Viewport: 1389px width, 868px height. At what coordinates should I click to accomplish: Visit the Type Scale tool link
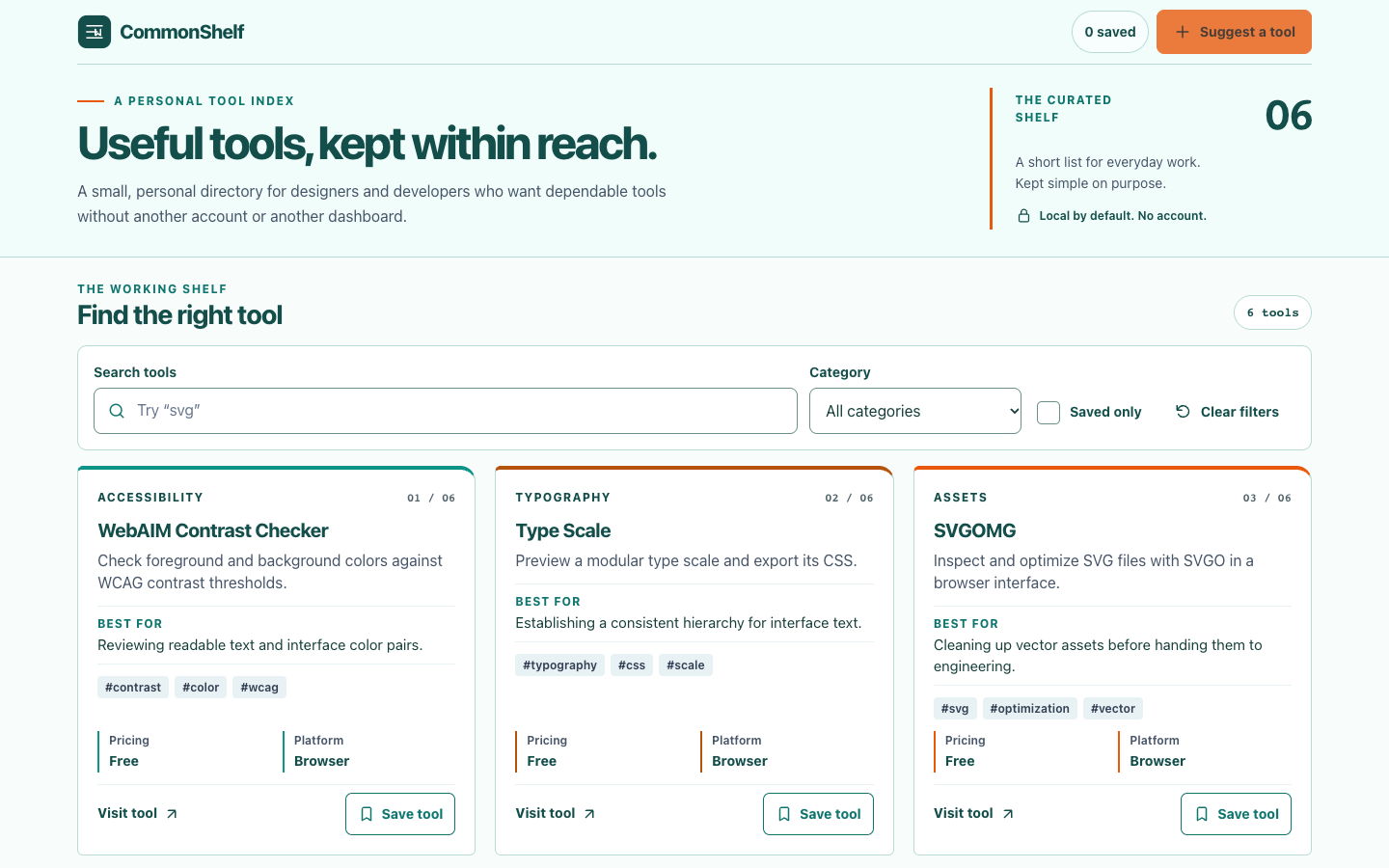click(556, 813)
